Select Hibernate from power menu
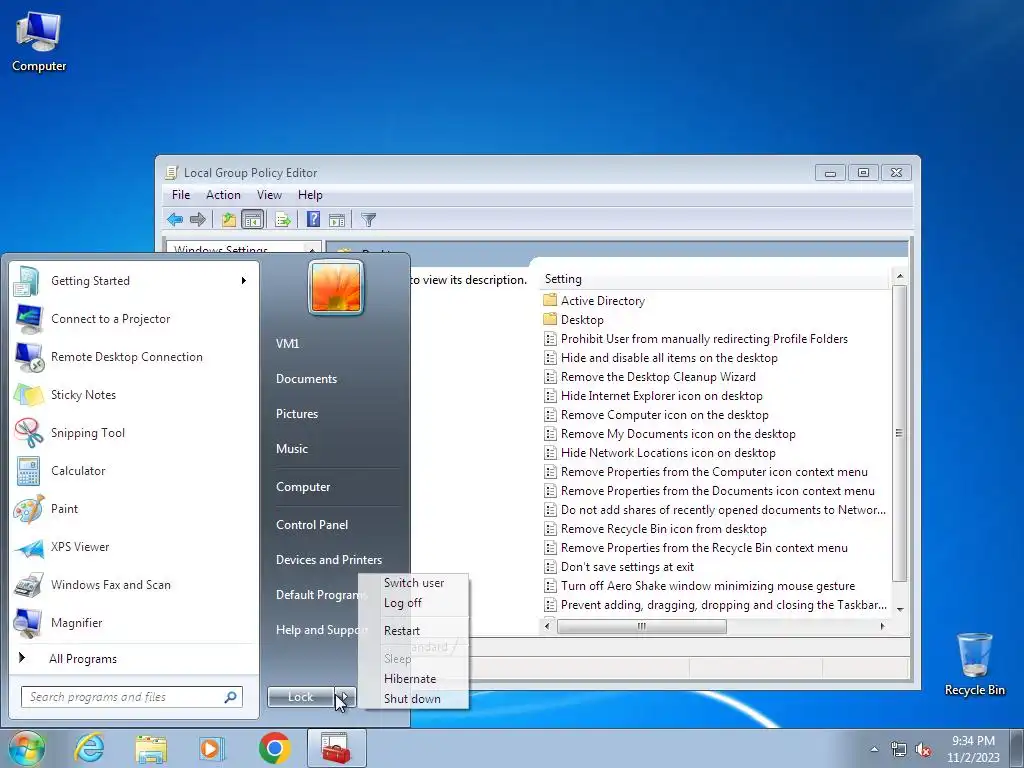This screenshot has height=768, width=1024. [x=414, y=679]
